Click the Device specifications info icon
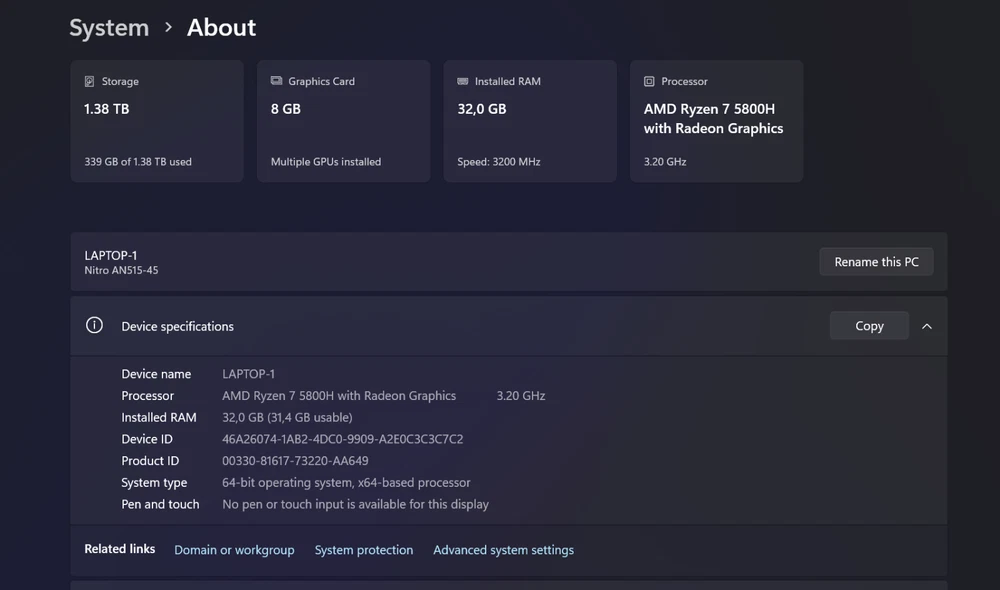1000x590 pixels. (x=94, y=326)
